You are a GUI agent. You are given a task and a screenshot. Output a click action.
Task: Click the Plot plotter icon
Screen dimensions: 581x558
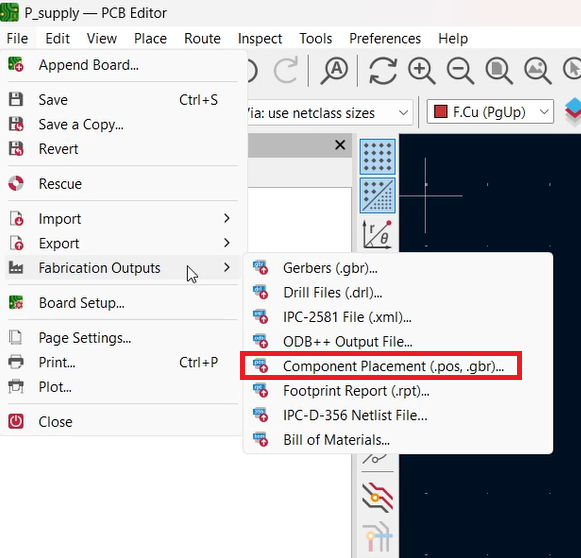click(16, 387)
